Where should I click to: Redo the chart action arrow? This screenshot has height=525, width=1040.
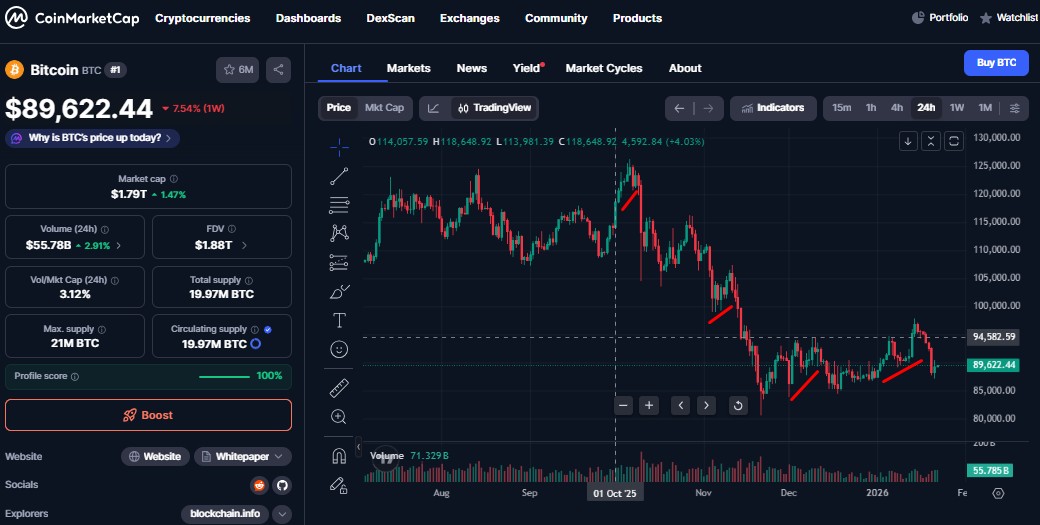(x=708, y=108)
